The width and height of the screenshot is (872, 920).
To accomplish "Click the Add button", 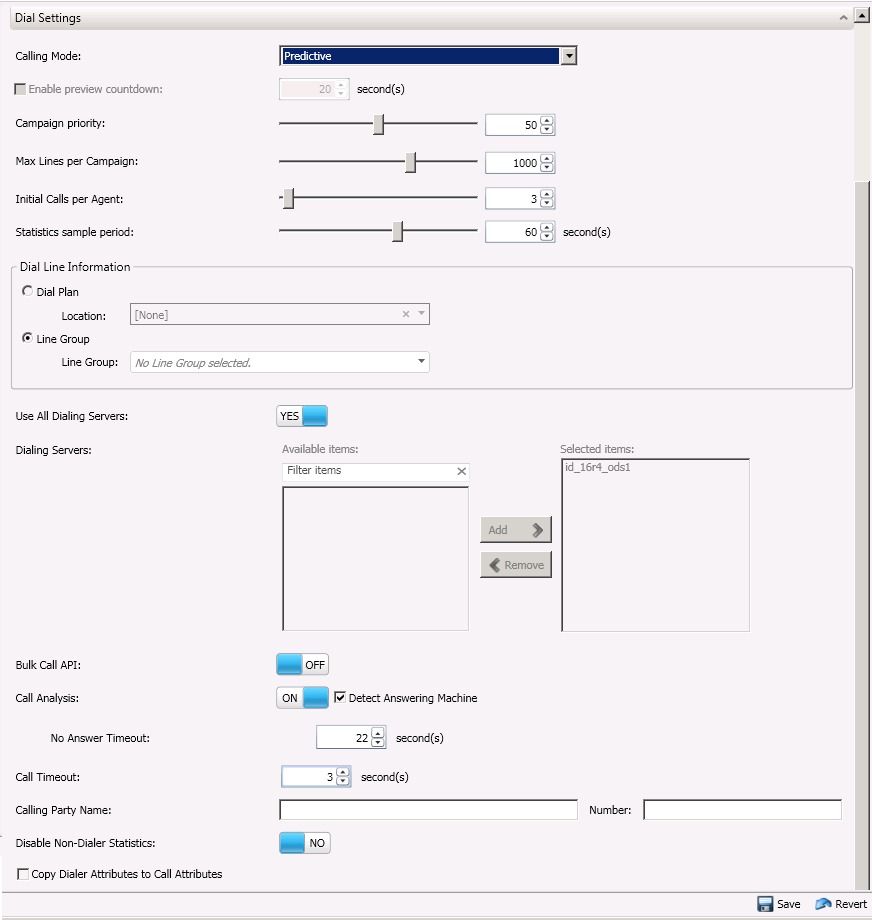I will [x=516, y=530].
